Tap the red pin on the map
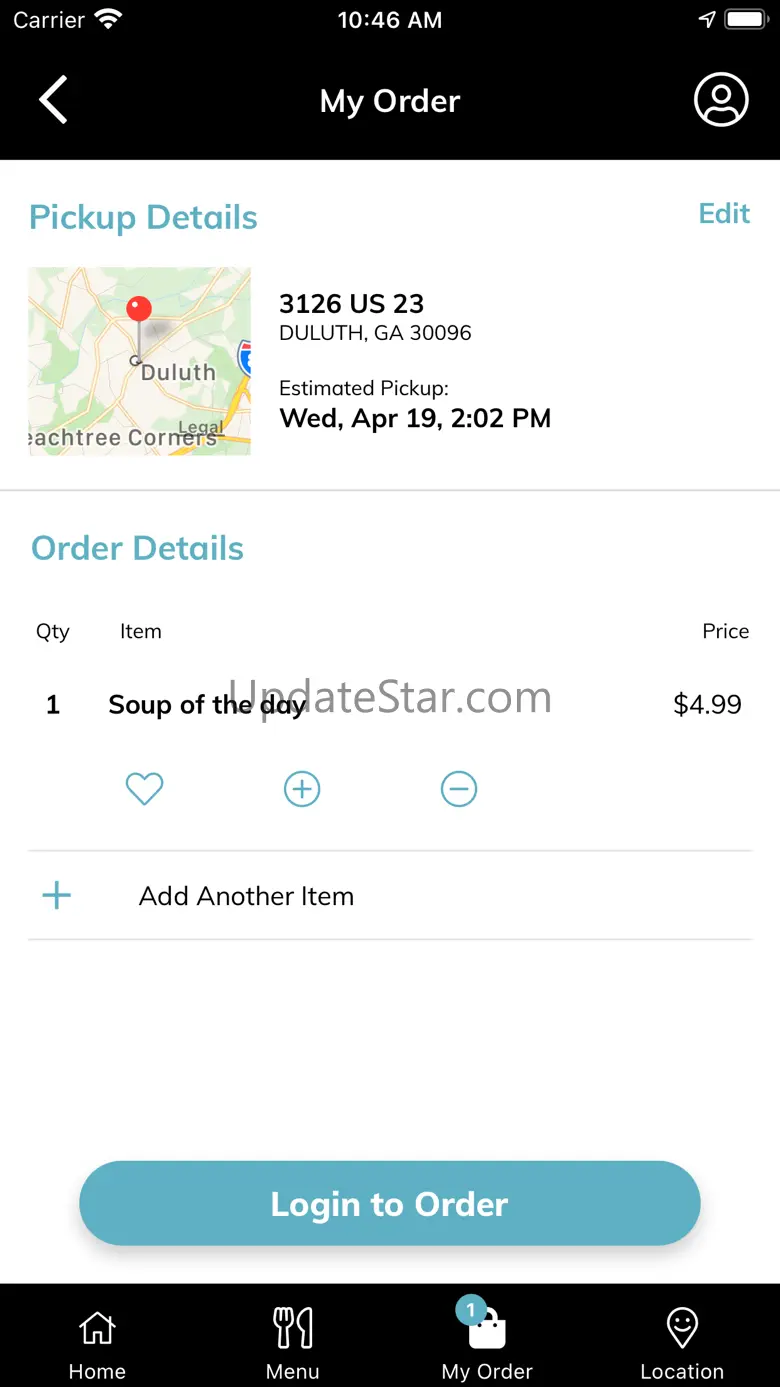The width and height of the screenshot is (780, 1387). pos(139,309)
